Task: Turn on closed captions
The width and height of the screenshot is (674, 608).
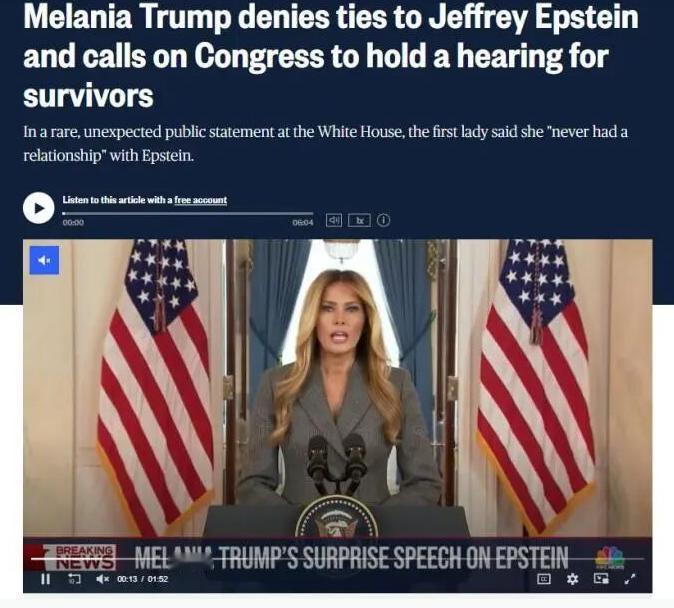Action: click(544, 579)
